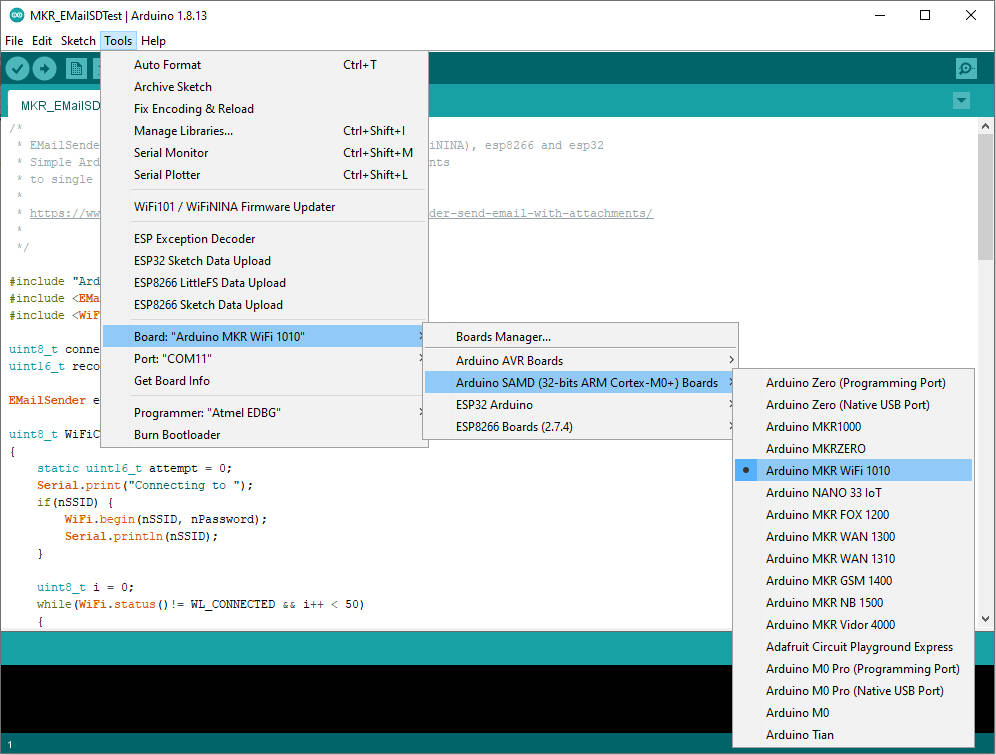Open the Sketch menu
The width and height of the screenshot is (996, 755).
click(78, 41)
